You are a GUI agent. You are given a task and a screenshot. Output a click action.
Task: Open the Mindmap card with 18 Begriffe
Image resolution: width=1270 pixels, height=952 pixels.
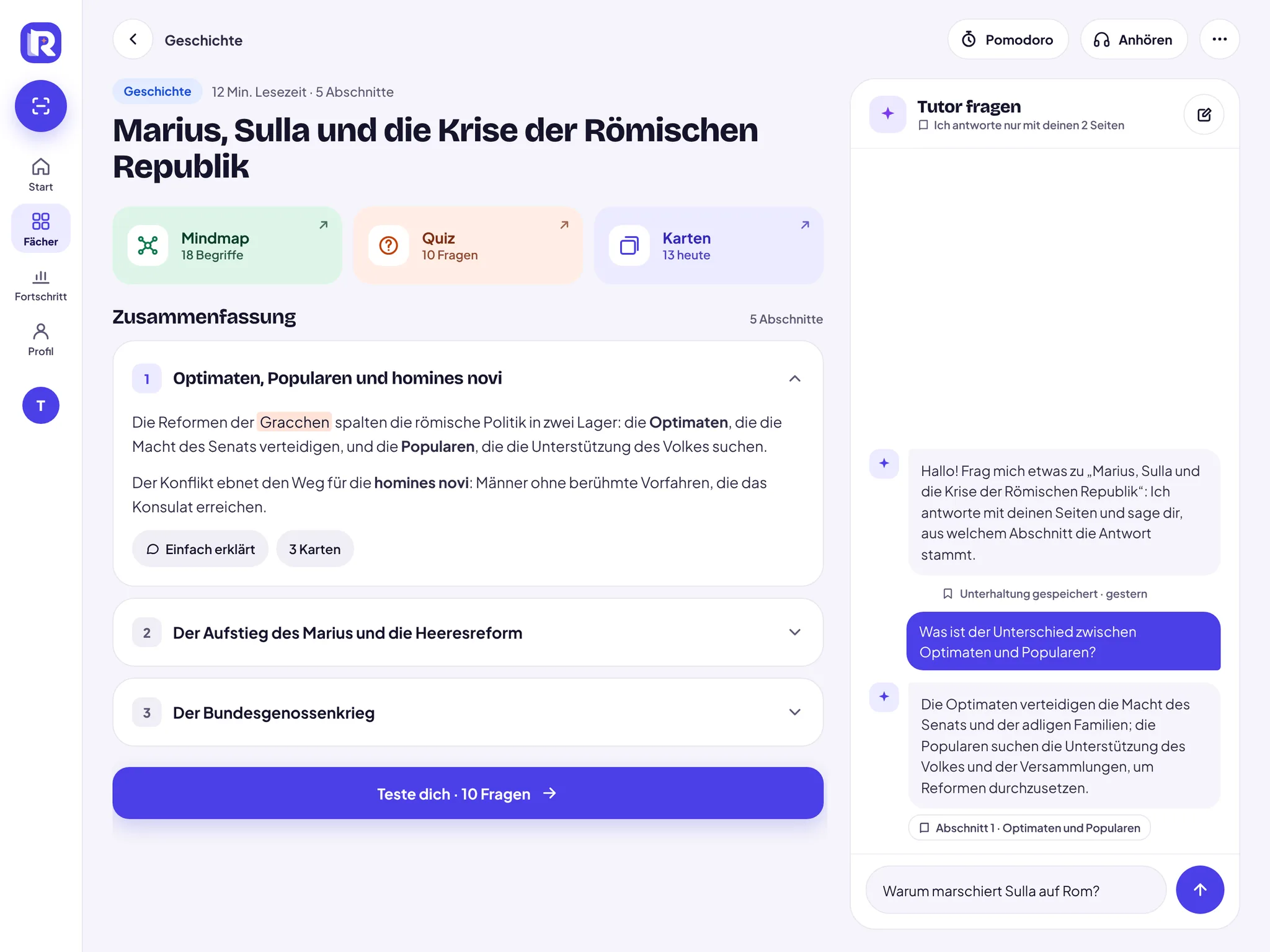pyautogui.click(x=227, y=245)
